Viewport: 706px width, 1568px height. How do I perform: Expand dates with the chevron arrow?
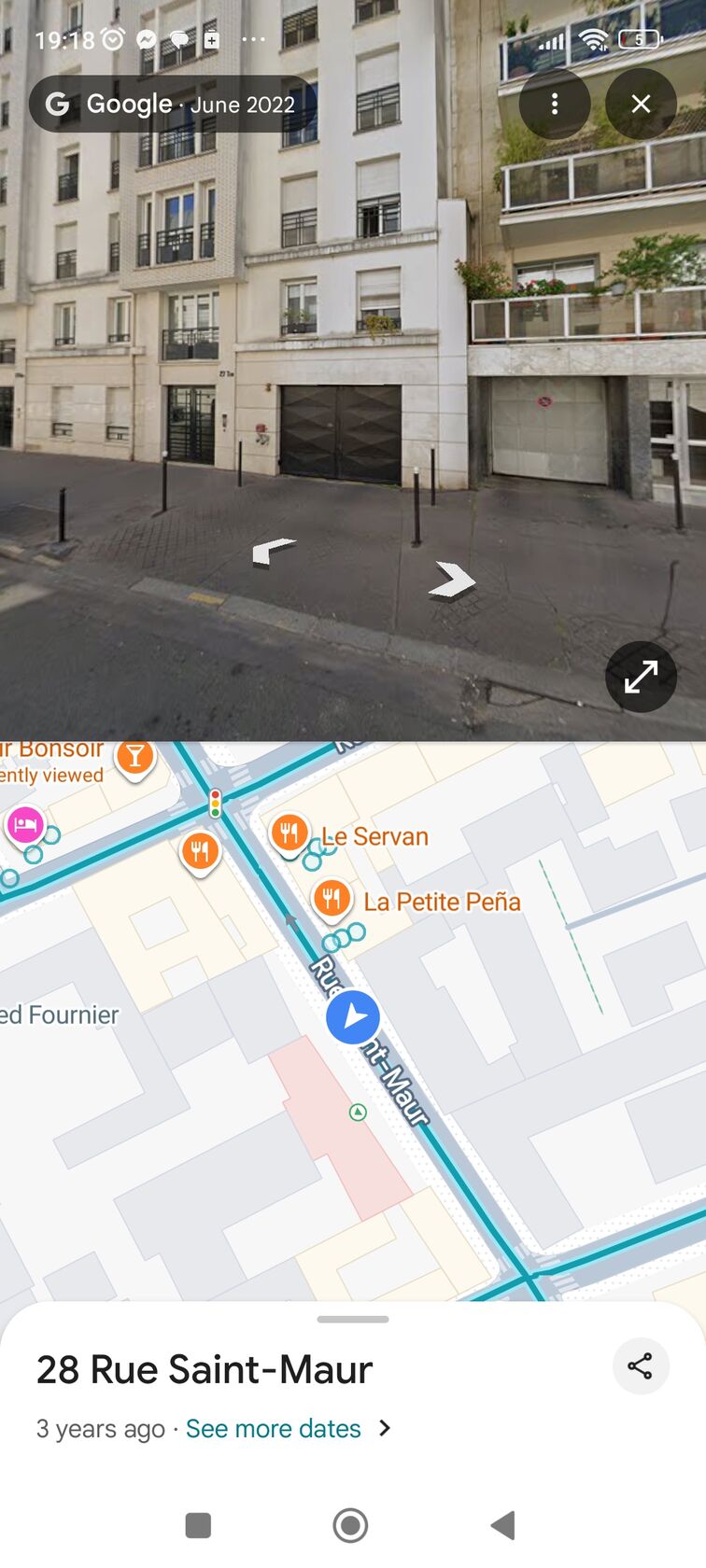tap(385, 1428)
